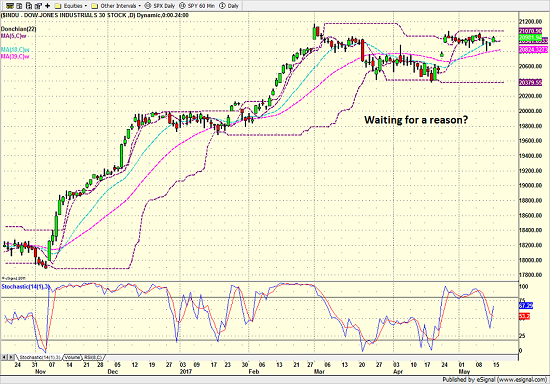
Task: Click the green 20981.94 last price tag
Action: pos(530,38)
